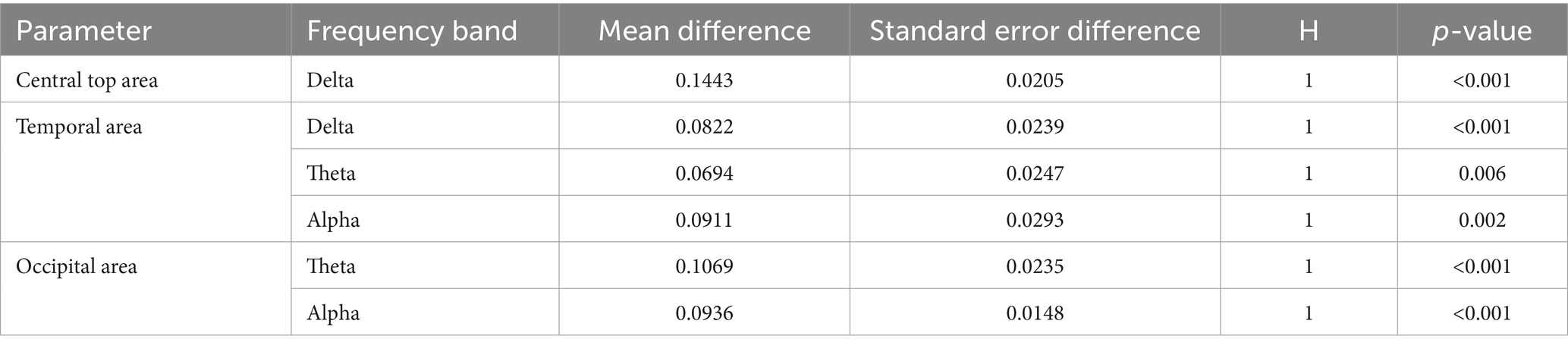Image resolution: width=1568 pixels, height=349 pixels.
Task: Select the value 0.1069 cell
Action: [704, 266]
